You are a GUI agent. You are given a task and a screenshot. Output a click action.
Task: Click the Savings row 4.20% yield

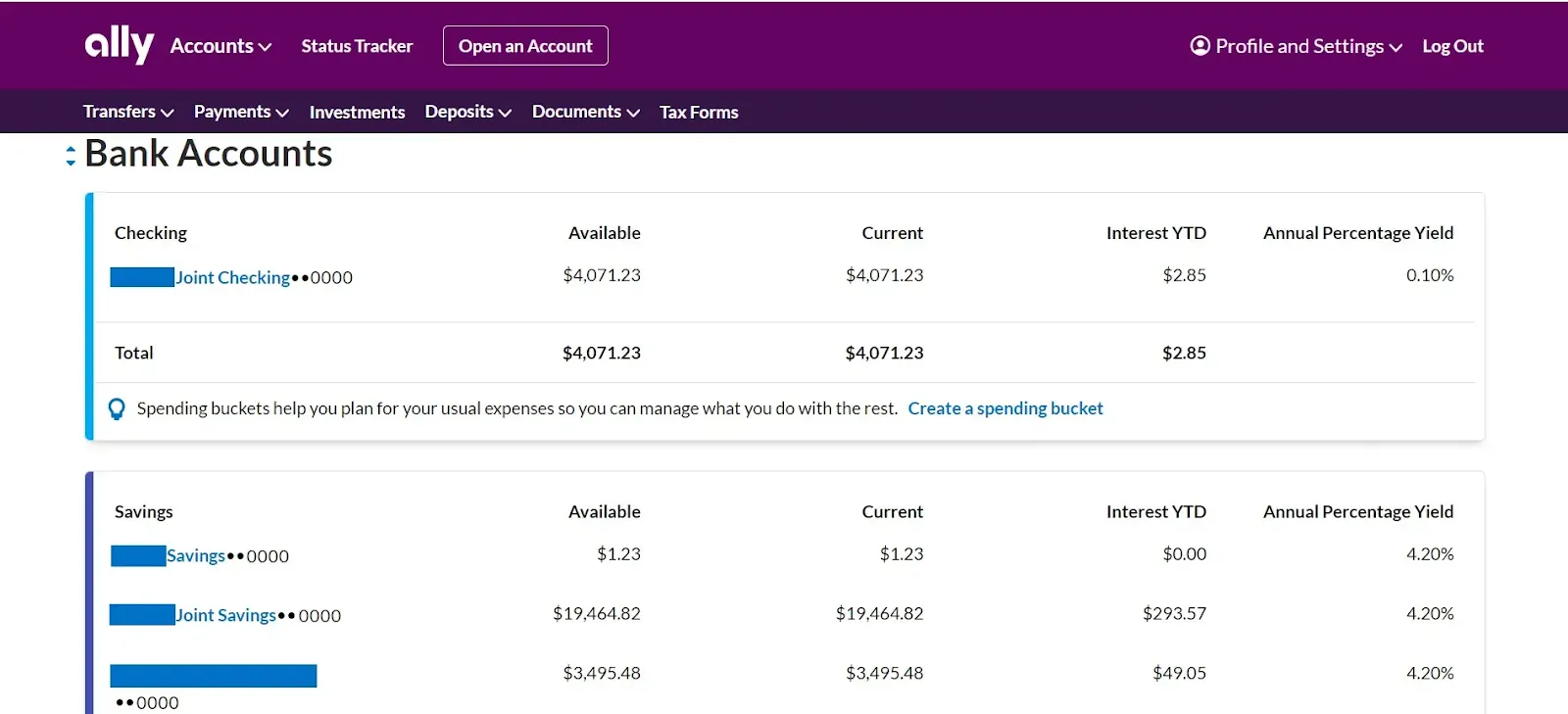point(1430,554)
